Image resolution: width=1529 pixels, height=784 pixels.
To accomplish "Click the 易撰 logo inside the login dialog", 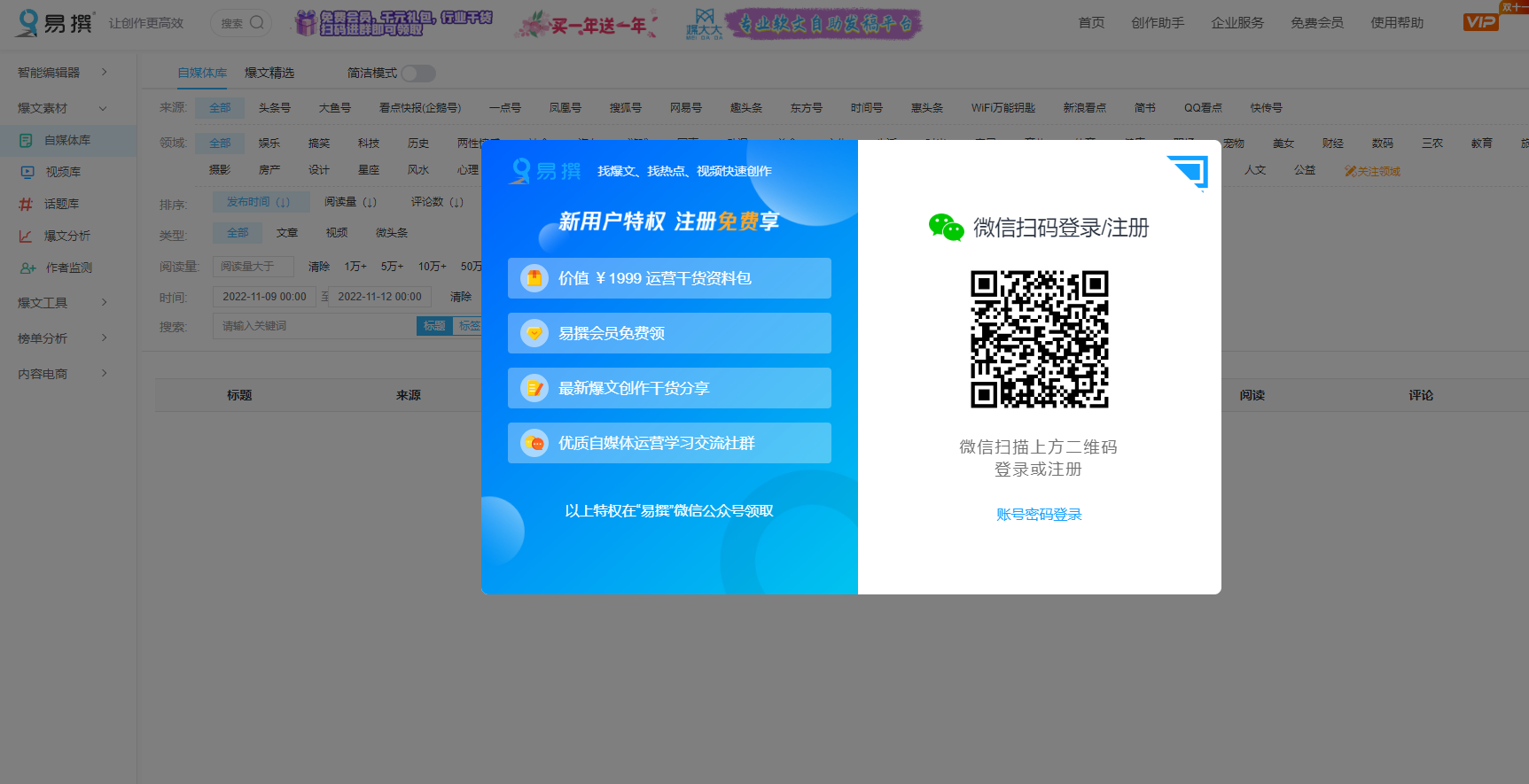I will (x=545, y=171).
